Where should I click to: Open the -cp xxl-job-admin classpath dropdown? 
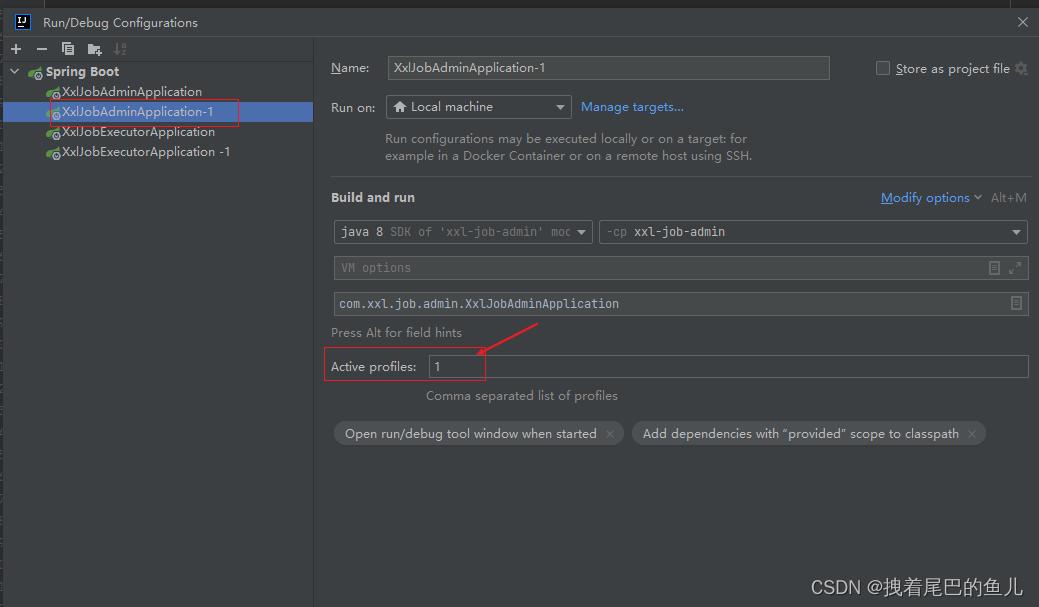[813, 232]
